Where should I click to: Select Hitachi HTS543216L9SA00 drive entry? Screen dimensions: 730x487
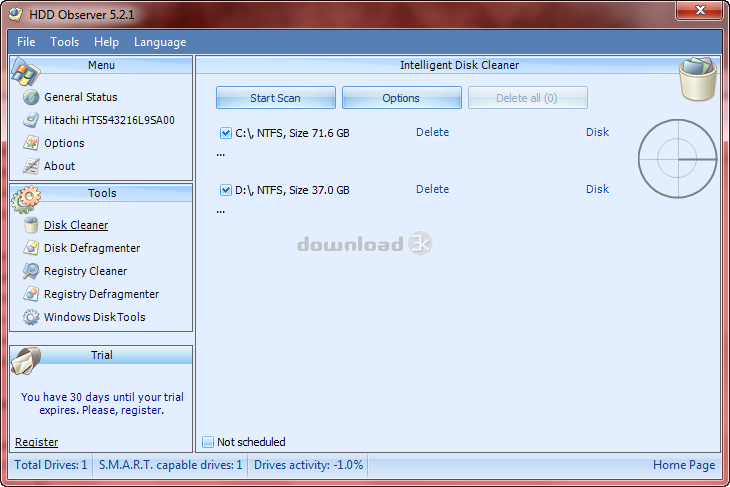click(x=109, y=120)
